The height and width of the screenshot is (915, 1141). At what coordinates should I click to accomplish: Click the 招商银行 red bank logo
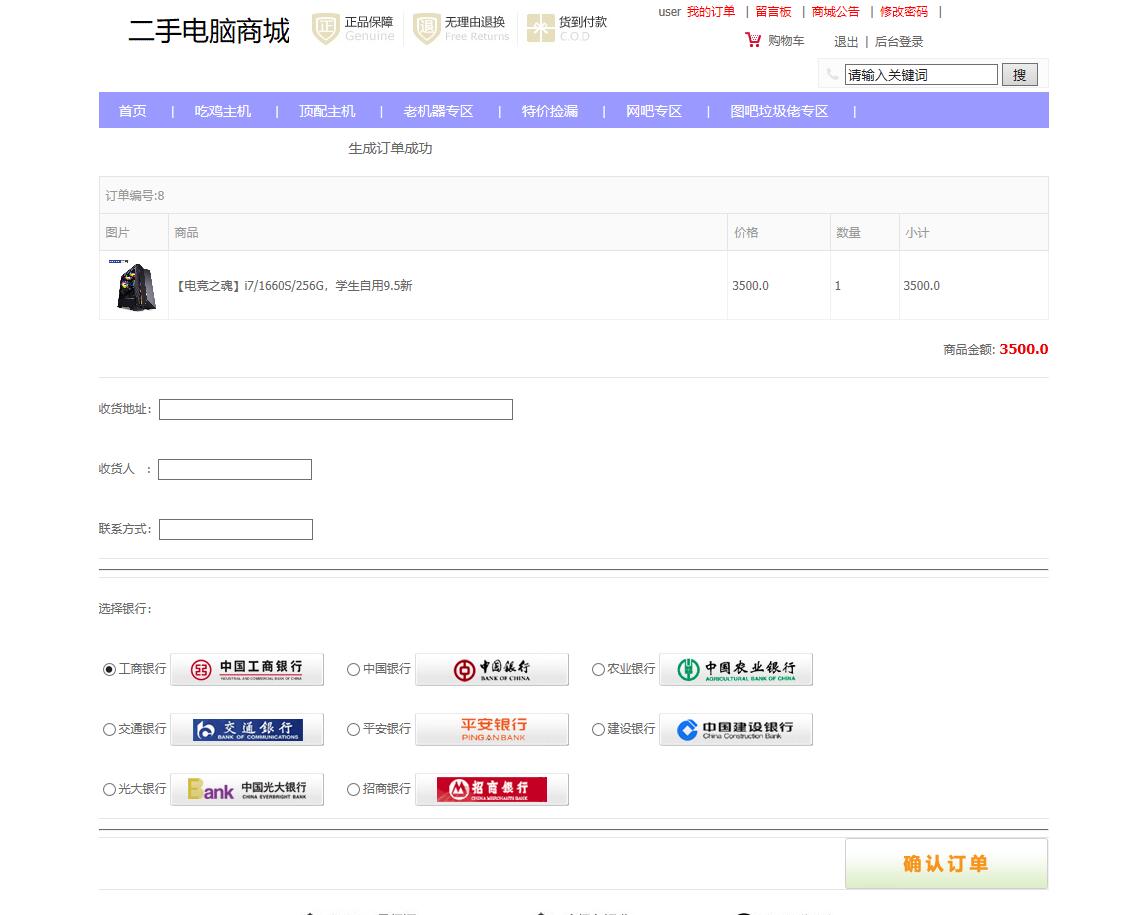tap(491, 789)
